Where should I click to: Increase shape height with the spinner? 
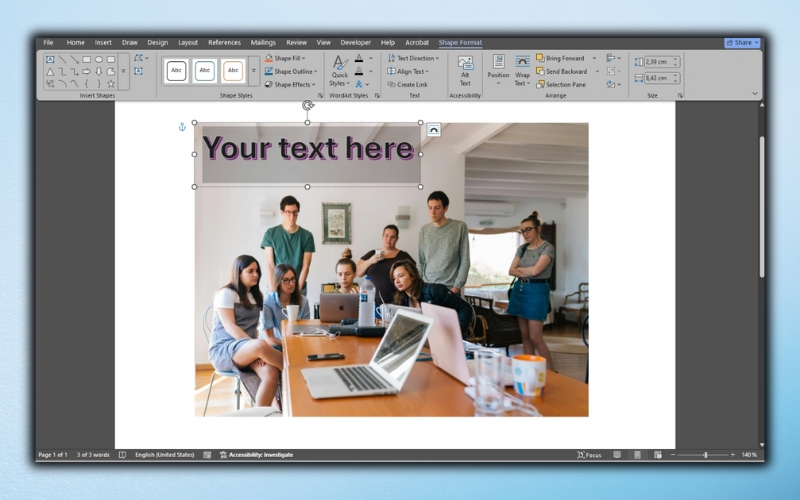coord(676,59)
